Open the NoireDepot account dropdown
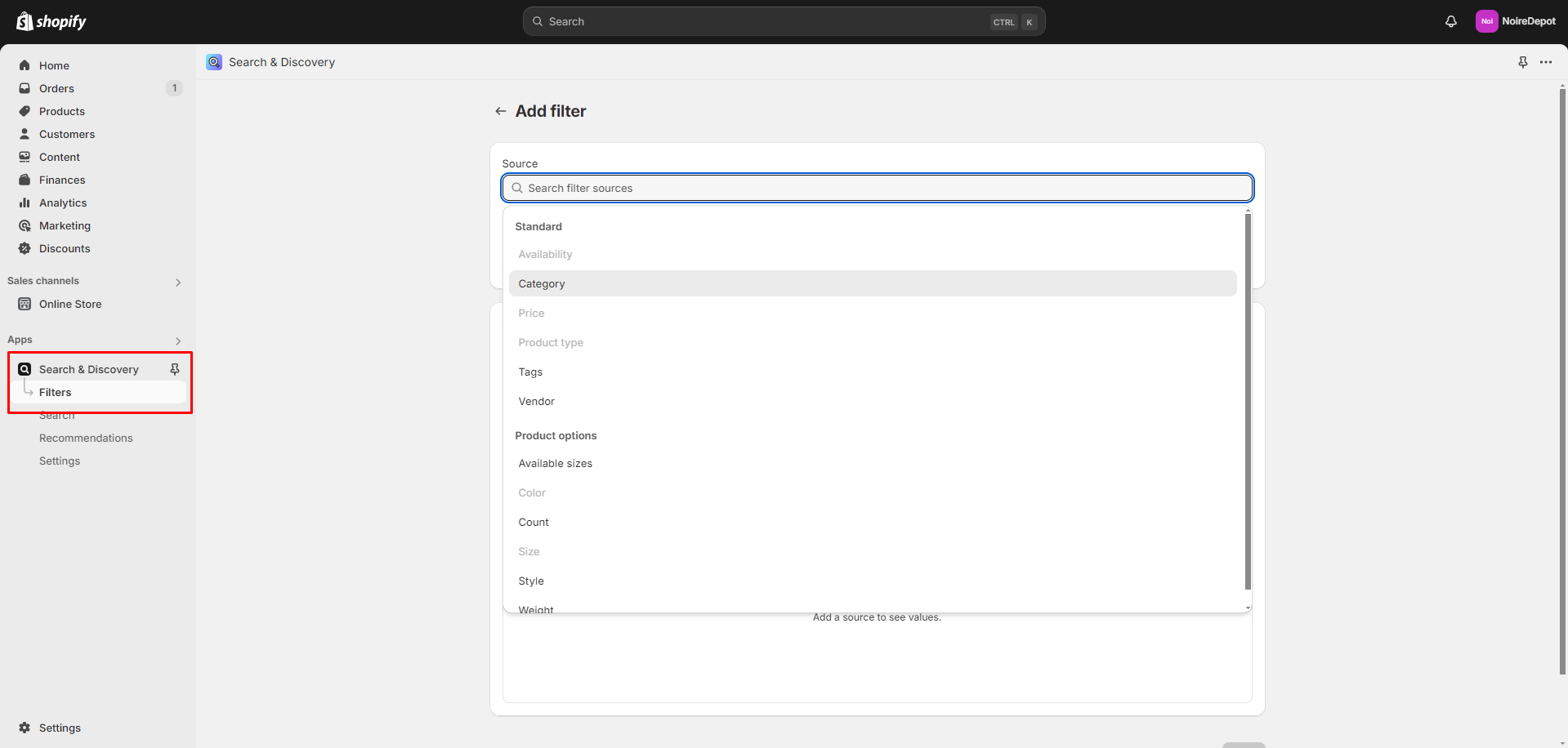This screenshot has height=748, width=1568. pos(1516,21)
